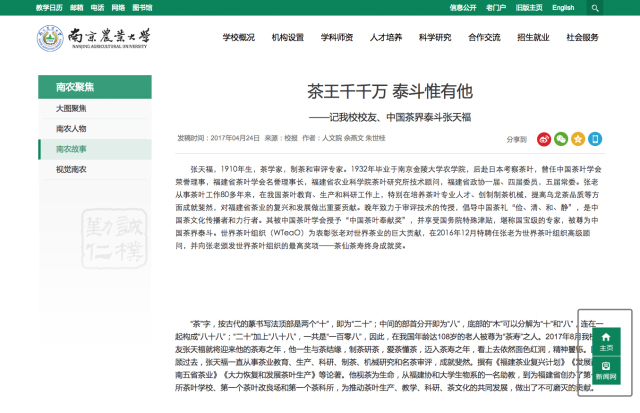Select 大图聚焦 in the sidebar
640x413 pixels.
point(71,108)
